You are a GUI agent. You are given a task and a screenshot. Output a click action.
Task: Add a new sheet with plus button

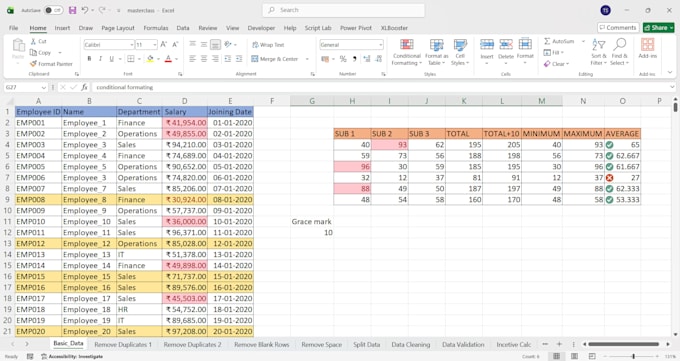pyautogui.click(x=559, y=344)
